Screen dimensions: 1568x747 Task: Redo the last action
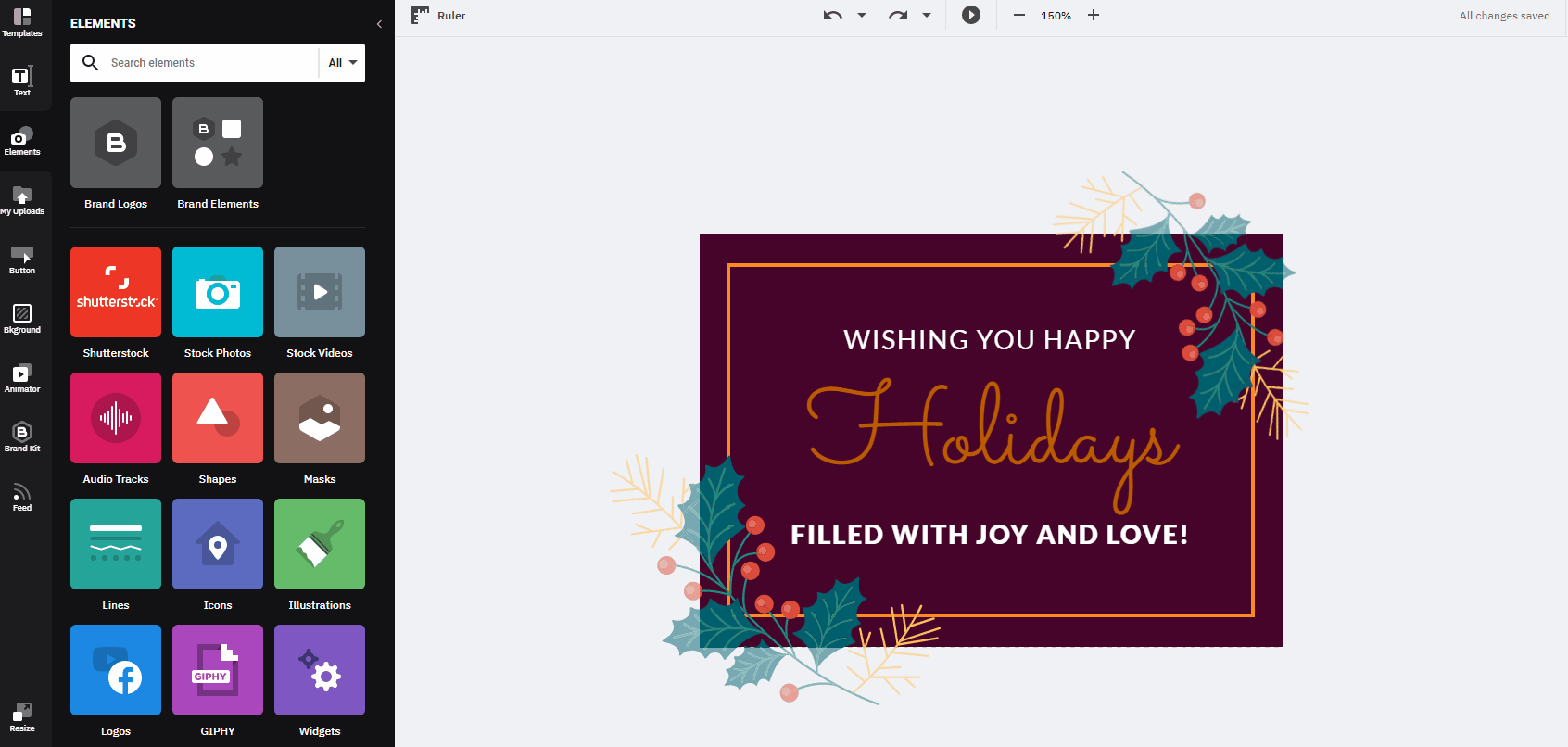(897, 15)
